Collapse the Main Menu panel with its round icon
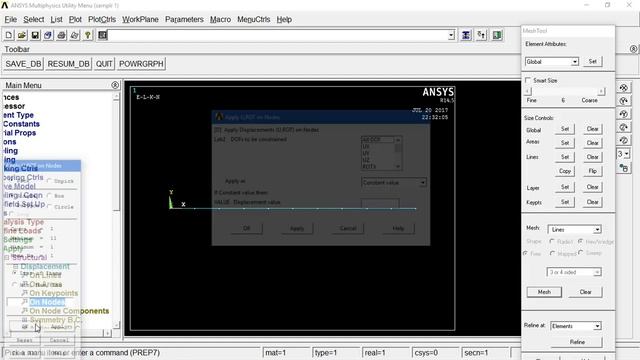The height and width of the screenshot is (360, 640). coord(115,85)
